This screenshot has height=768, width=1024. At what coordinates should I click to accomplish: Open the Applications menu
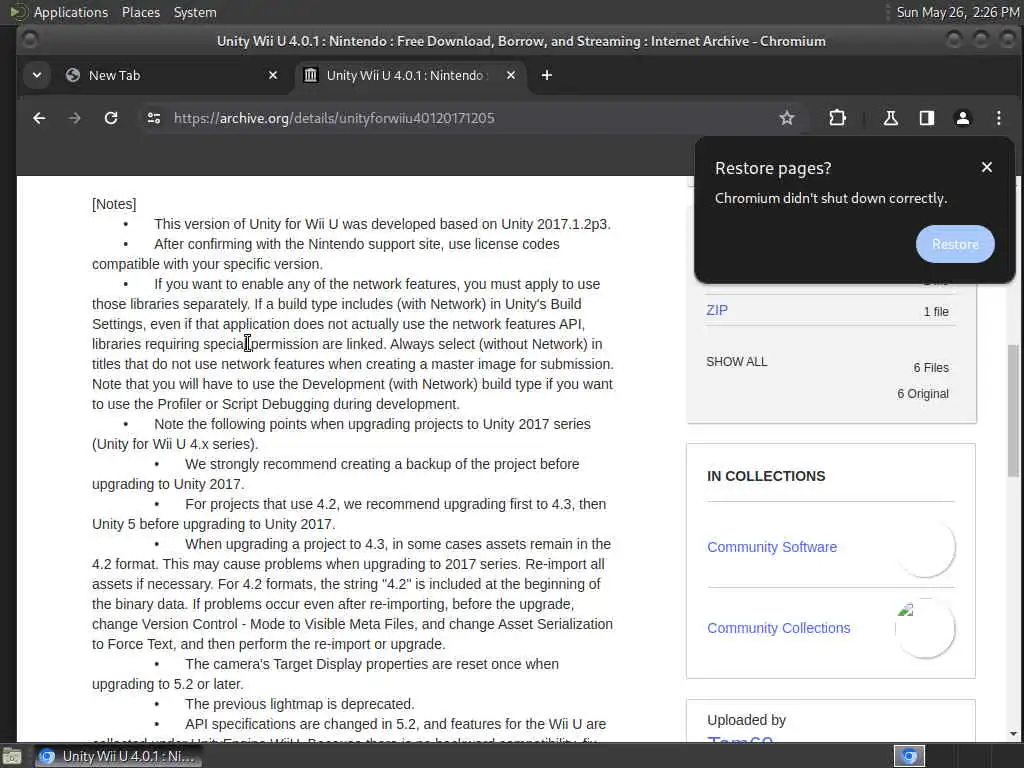click(x=71, y=12)
